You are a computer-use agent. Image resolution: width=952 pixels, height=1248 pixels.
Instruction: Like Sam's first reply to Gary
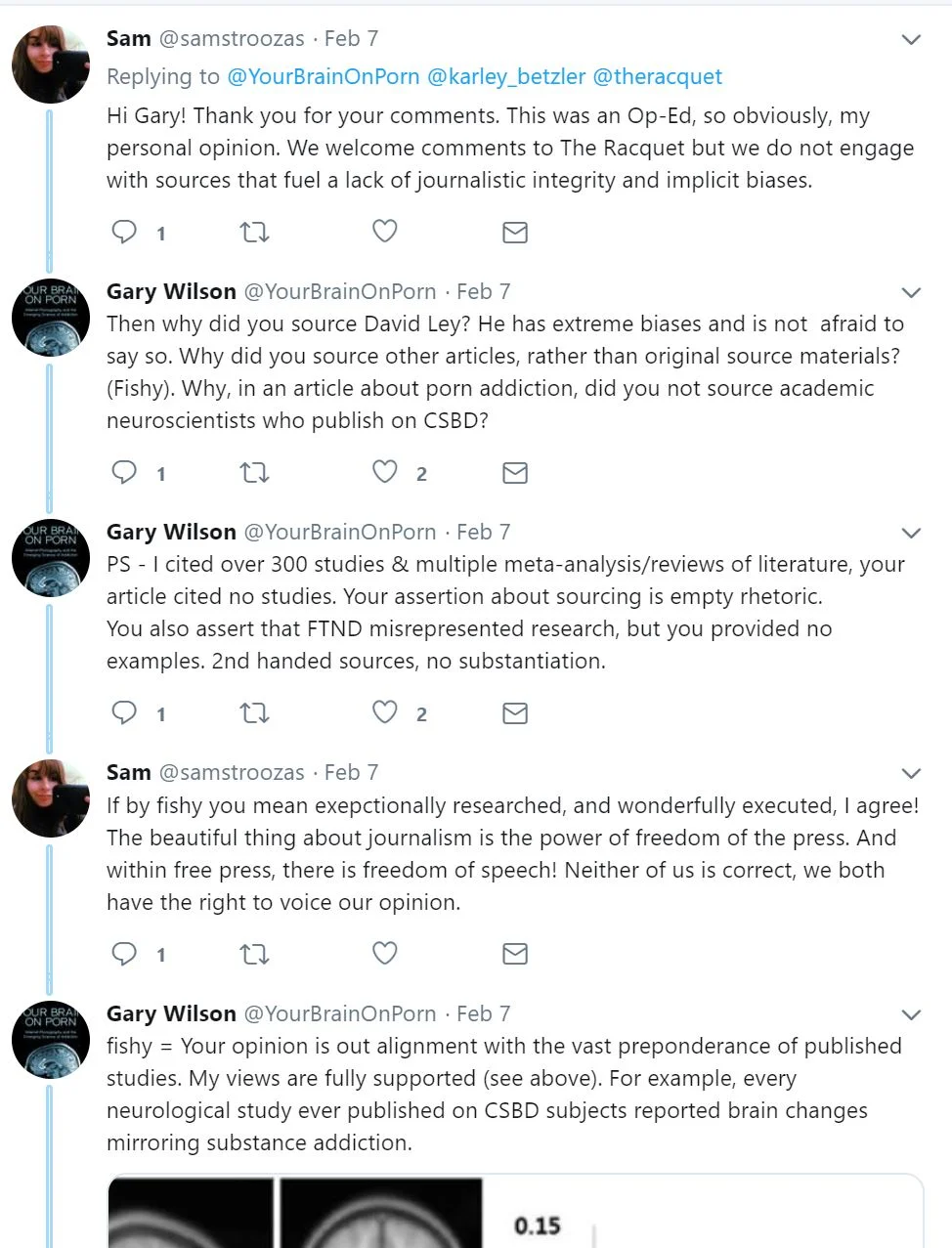coord(384,232)
